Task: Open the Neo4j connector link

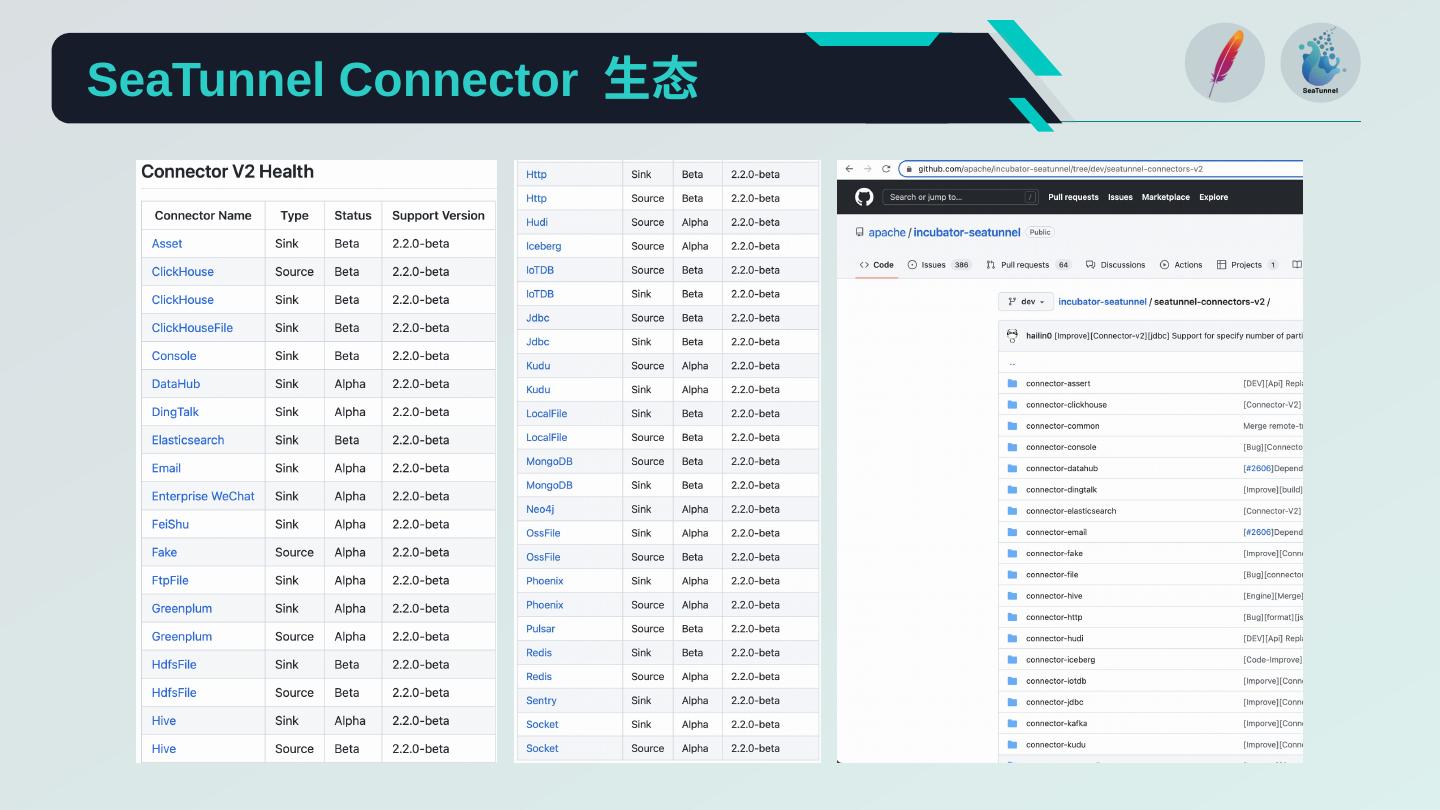Action: (540, 509)
